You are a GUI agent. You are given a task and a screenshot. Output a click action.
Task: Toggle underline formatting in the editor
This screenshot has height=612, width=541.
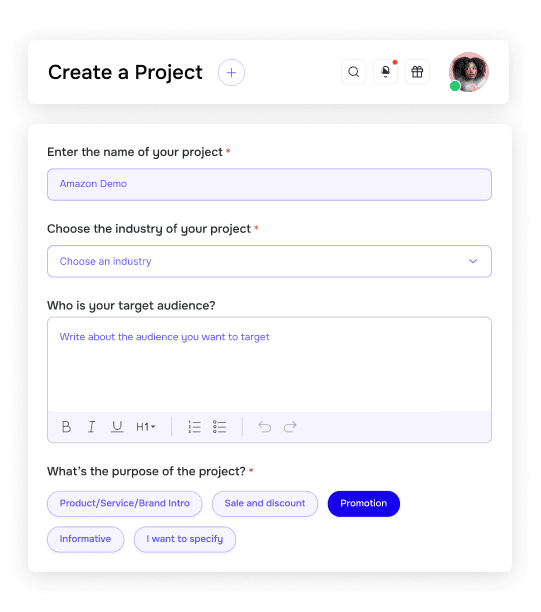point(117,427)
